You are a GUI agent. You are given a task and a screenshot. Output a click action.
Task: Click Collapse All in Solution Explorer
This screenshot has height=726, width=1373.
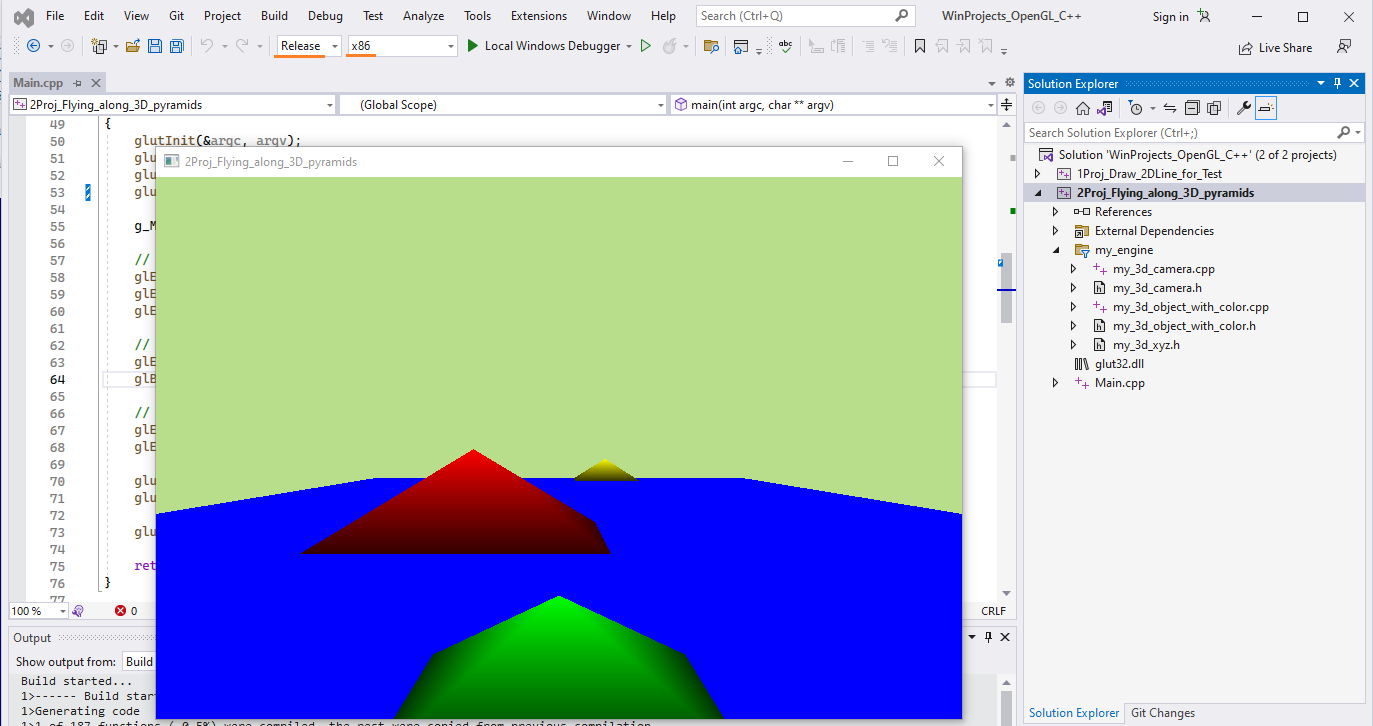point(1192,108)
